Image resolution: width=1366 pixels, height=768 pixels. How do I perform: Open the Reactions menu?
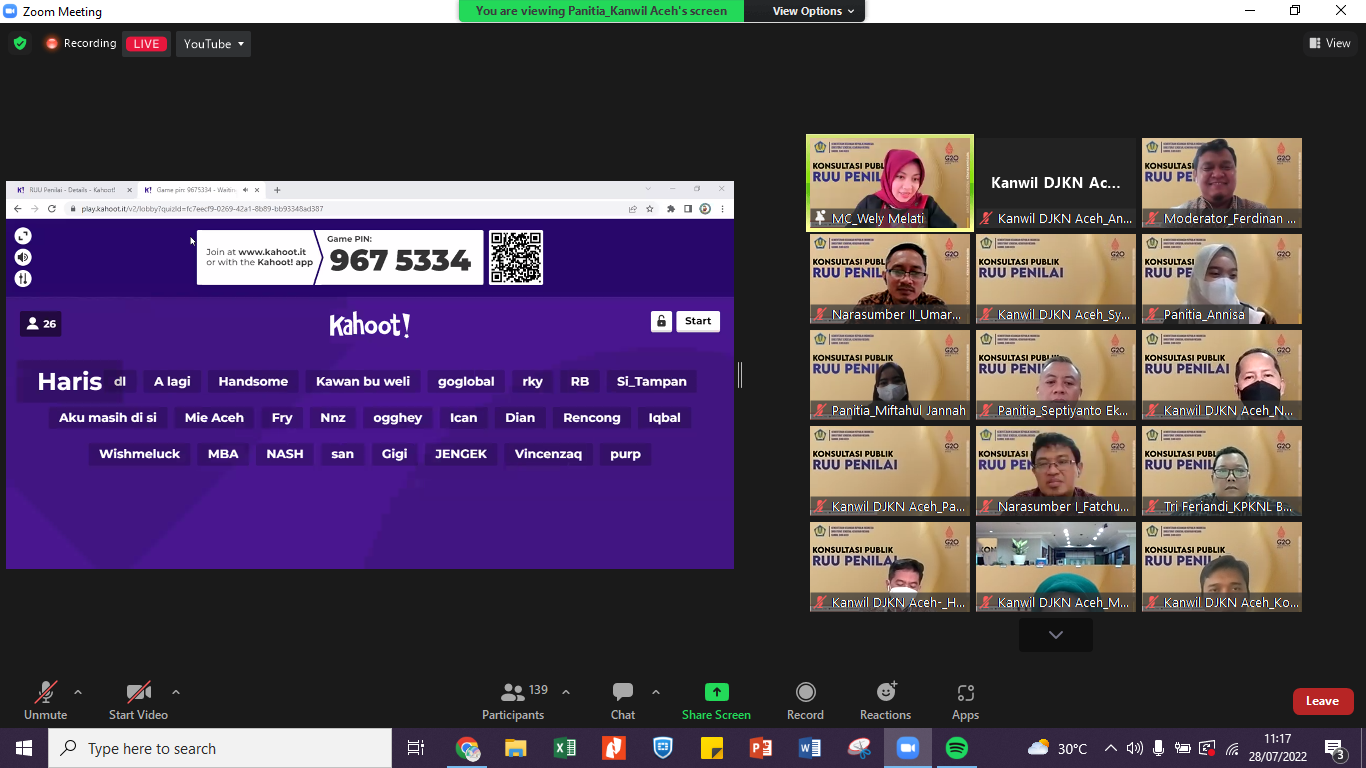point(885,692)
